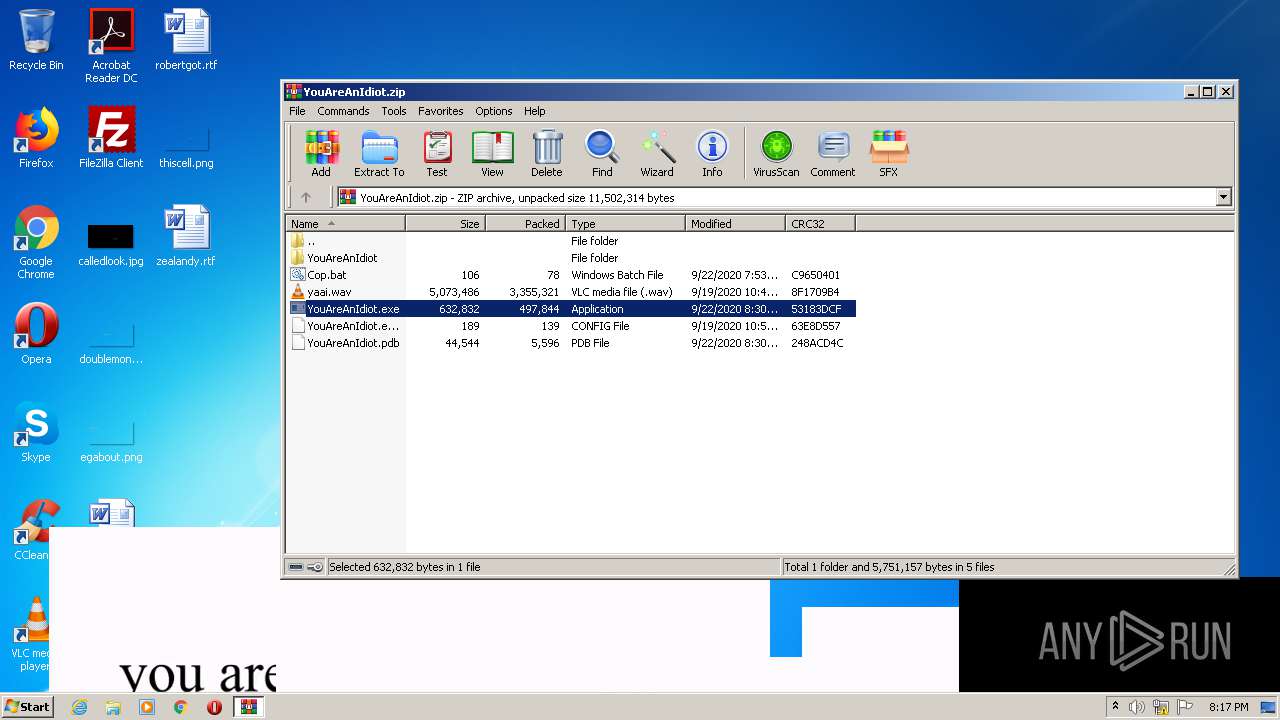Open zealandy.rtf desktop file
This screenshot has width=1280, height=720.
point(186,236)
